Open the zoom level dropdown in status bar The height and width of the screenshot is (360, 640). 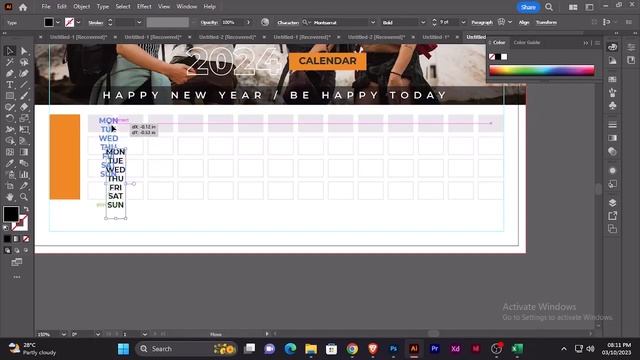pyautogui.click(x=64, y=334)
